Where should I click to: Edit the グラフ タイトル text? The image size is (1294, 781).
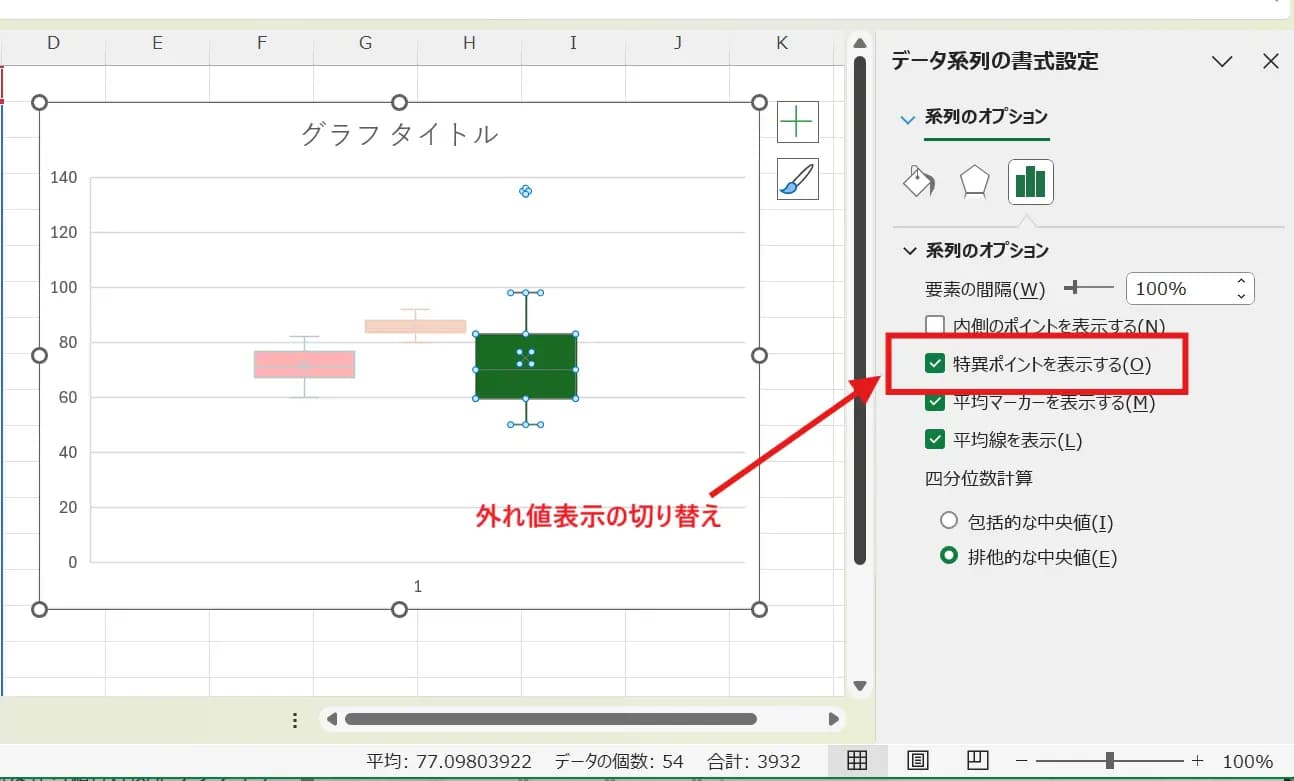click(399, 132)
